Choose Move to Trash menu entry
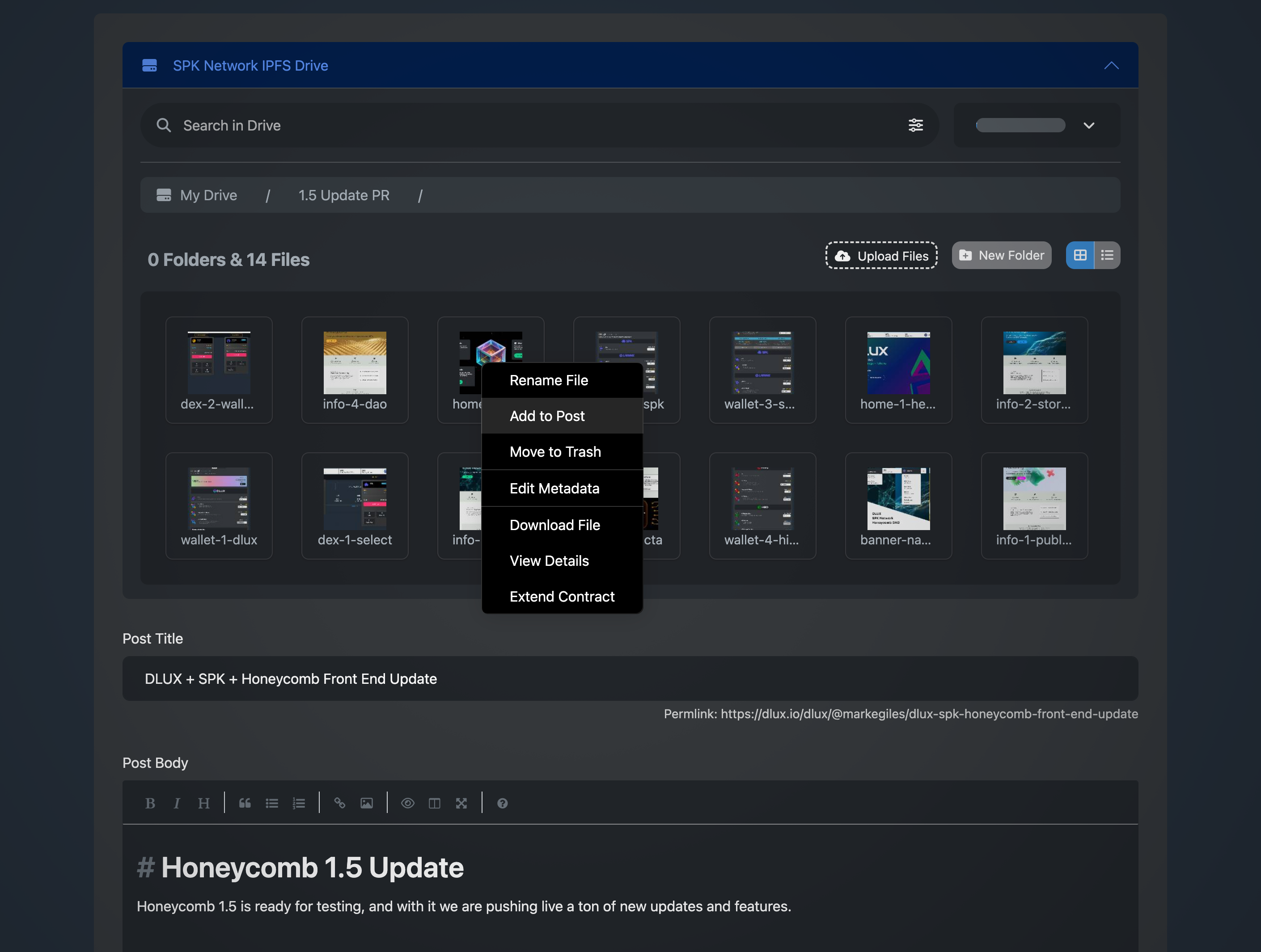Viewport: 1261px width, 952px height. [562, 452]
